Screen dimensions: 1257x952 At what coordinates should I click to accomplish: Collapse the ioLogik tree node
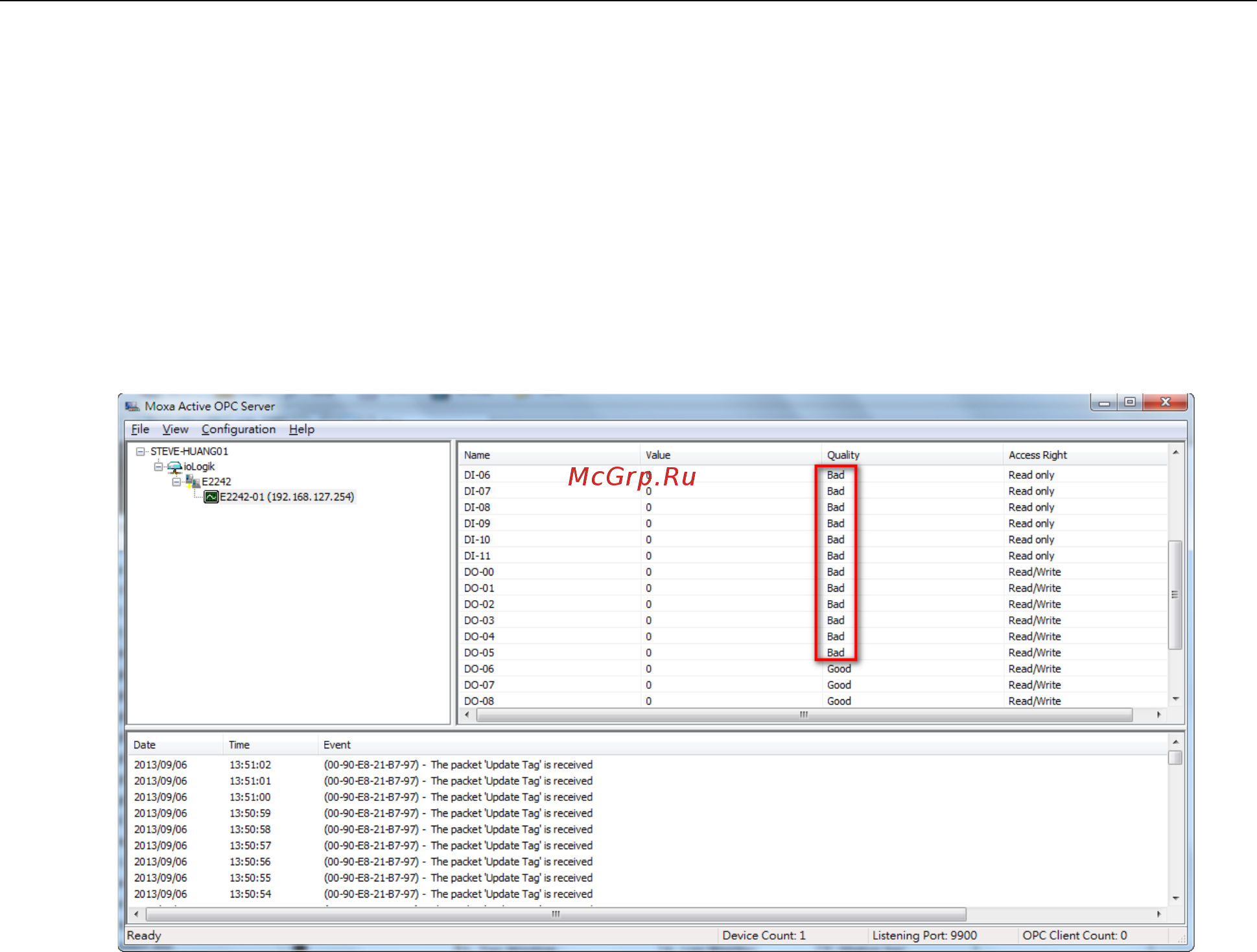[x=158, y=467]
